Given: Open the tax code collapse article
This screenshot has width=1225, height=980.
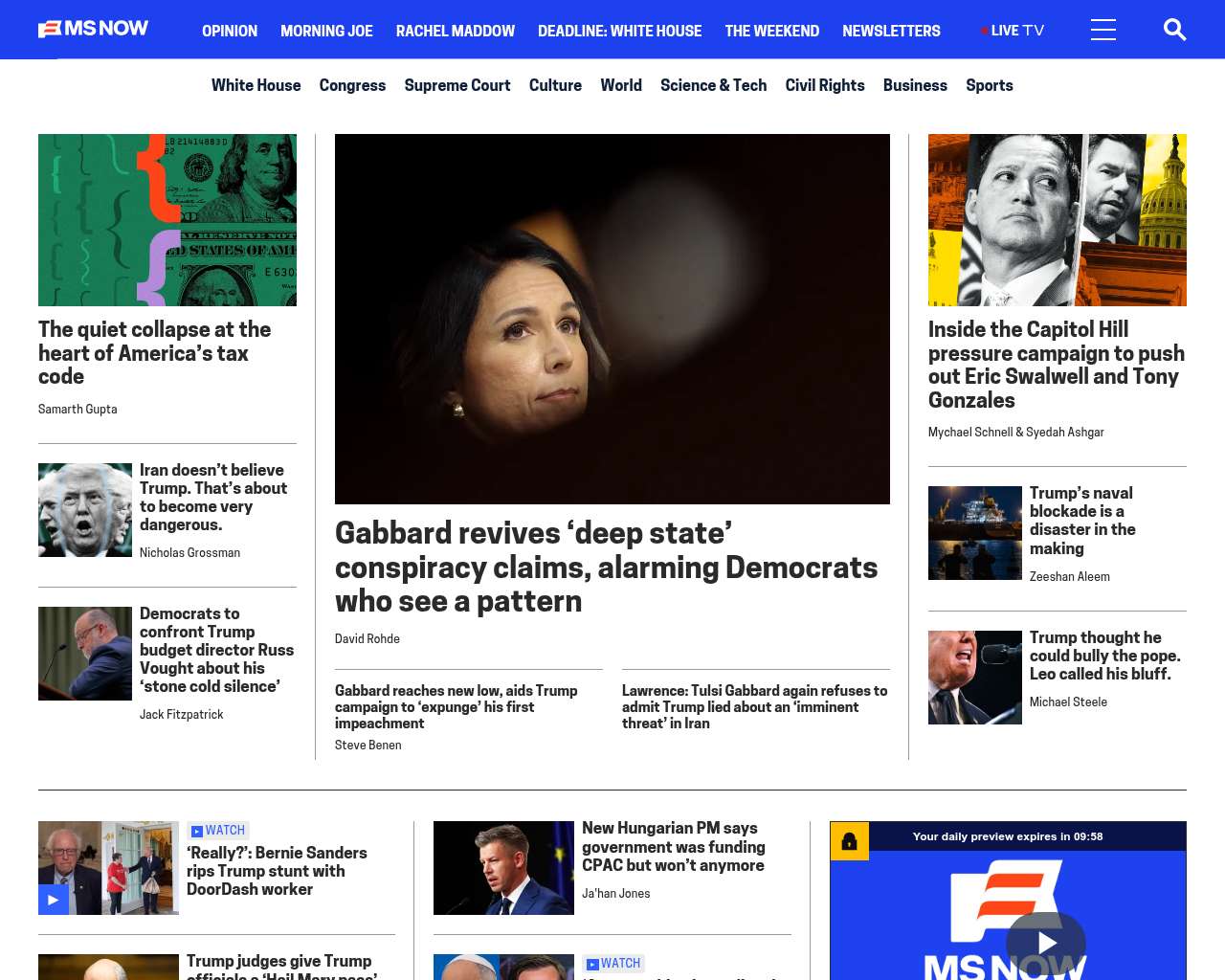Looking at the screenshot, I should point(155,352).
